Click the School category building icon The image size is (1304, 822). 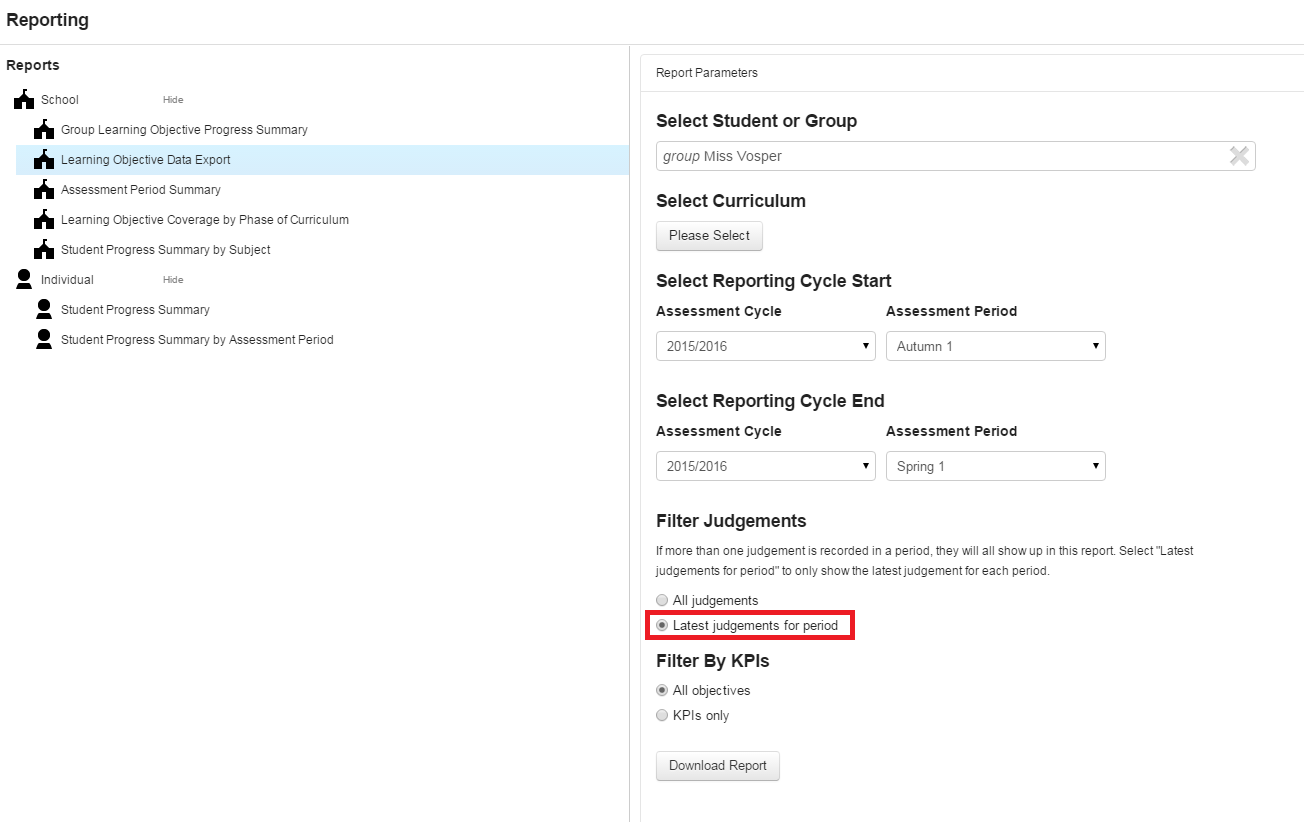24,100
